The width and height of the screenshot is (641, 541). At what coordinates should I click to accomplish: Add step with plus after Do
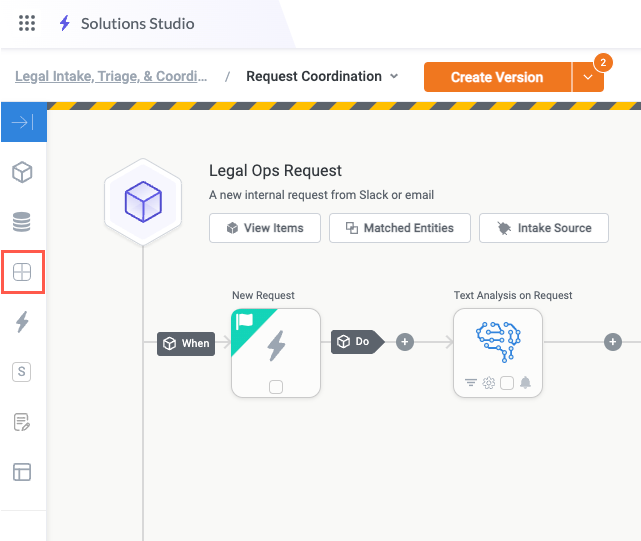pos(405,342)
